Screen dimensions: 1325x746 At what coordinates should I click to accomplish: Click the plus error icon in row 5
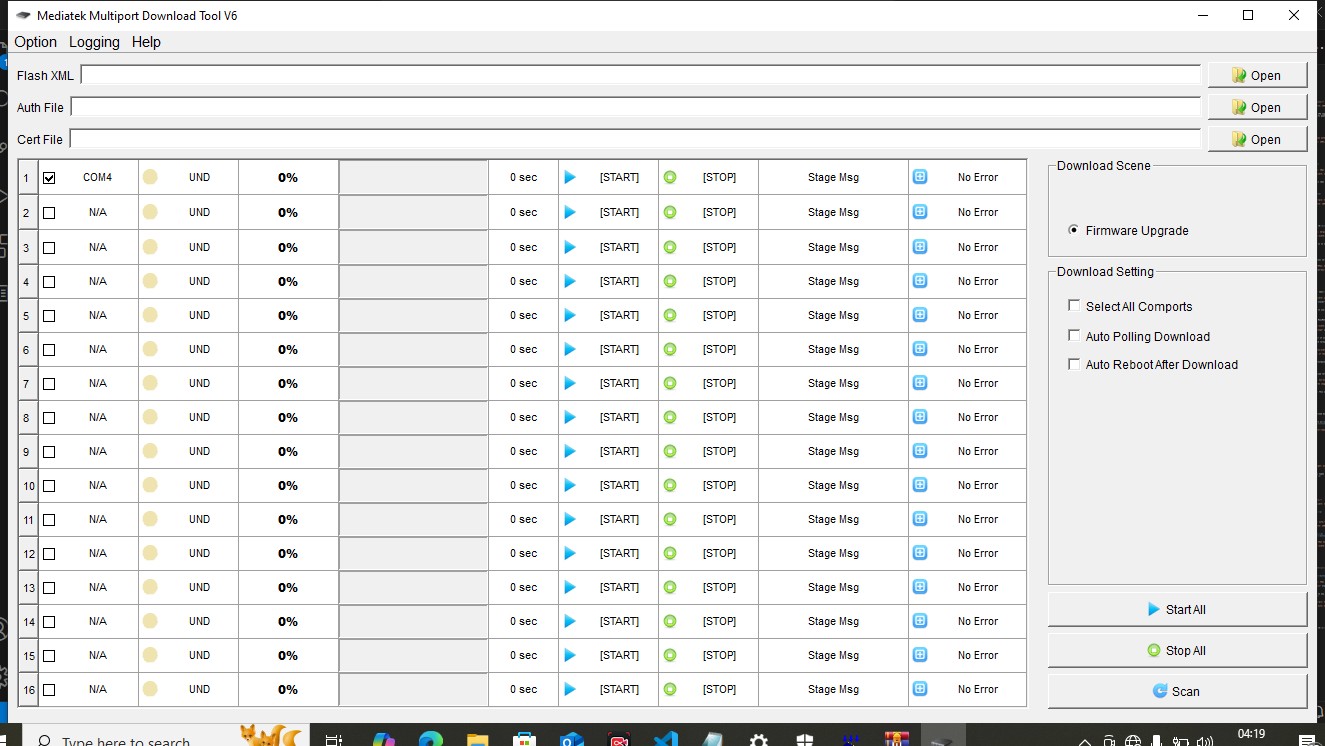(x=920, y=315)
